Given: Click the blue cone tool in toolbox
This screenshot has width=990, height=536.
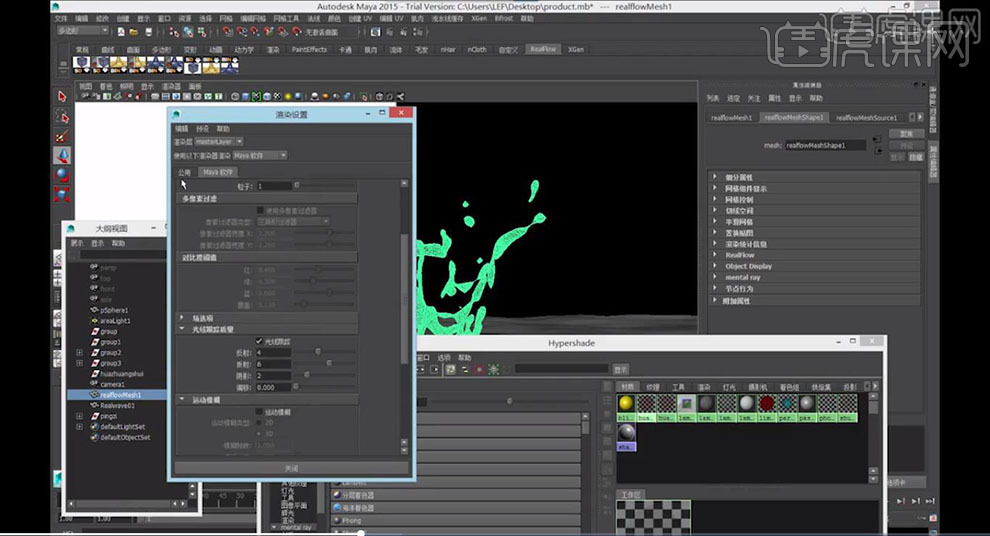Looking at the screenshot, I should coord(62,155).
